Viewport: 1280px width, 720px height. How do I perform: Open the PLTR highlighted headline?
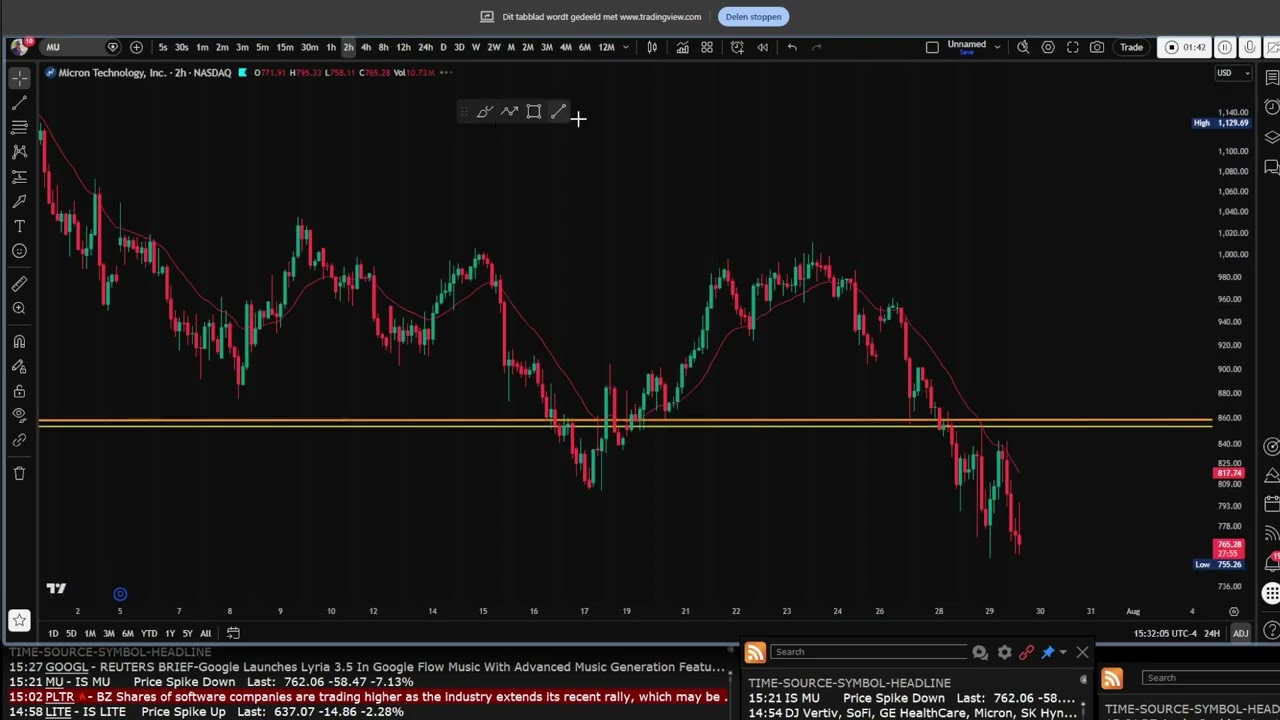click(367, 697)
